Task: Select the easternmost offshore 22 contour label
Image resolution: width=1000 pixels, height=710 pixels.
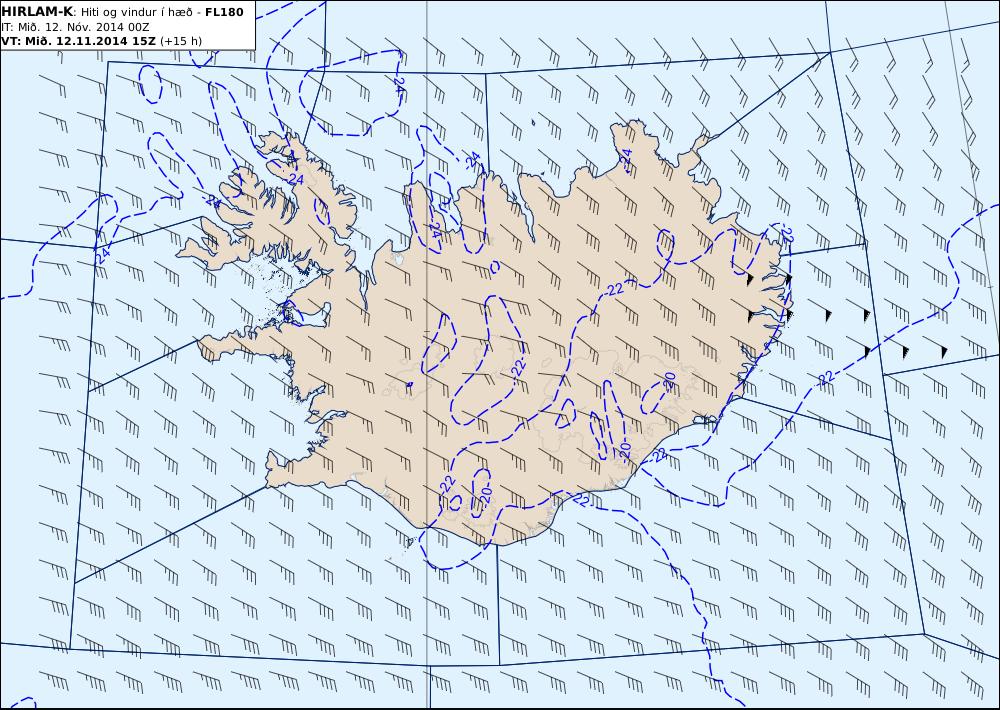Action: tap(826, 378)
